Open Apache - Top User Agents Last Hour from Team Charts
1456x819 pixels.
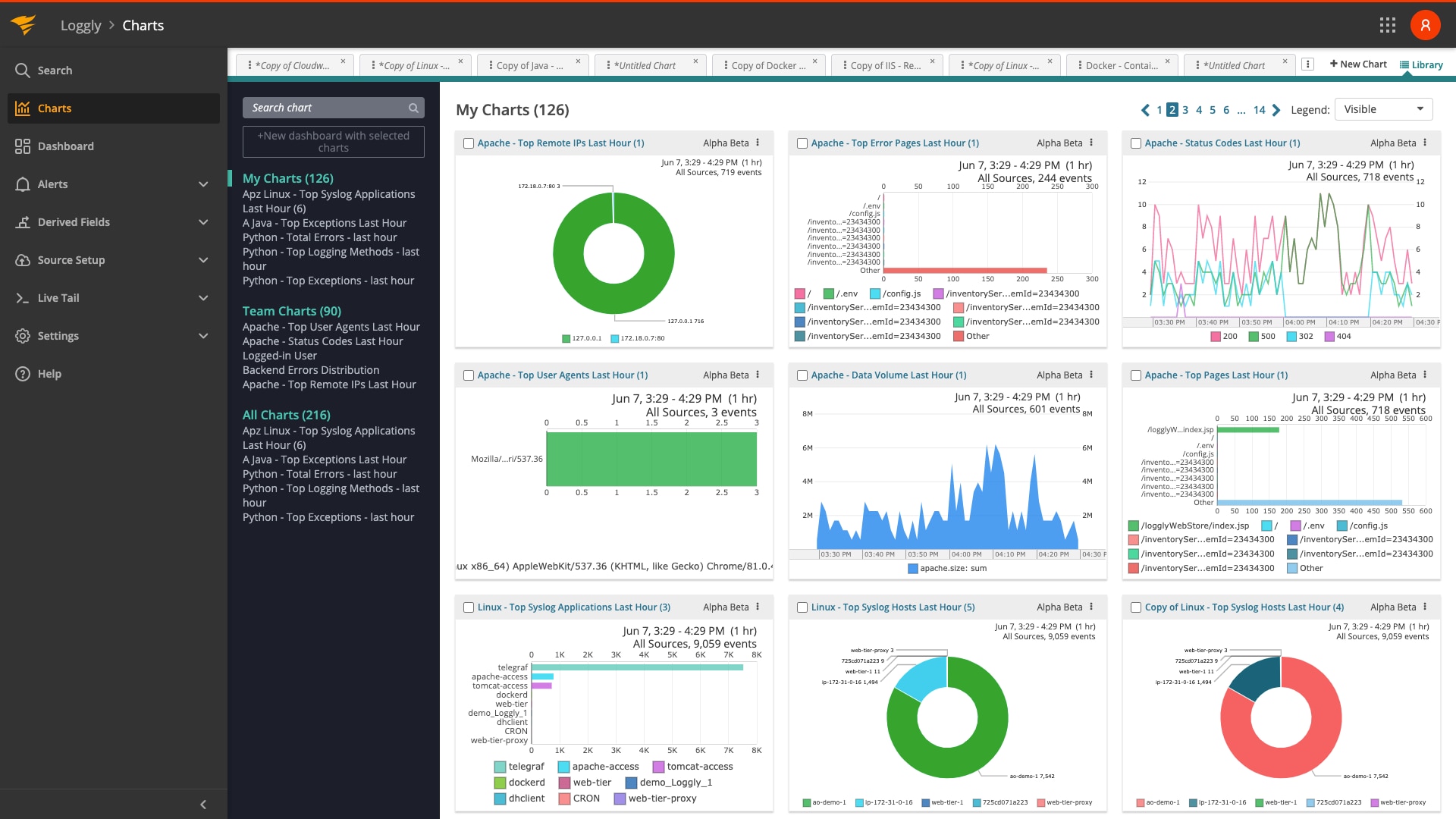coord(331,326)
